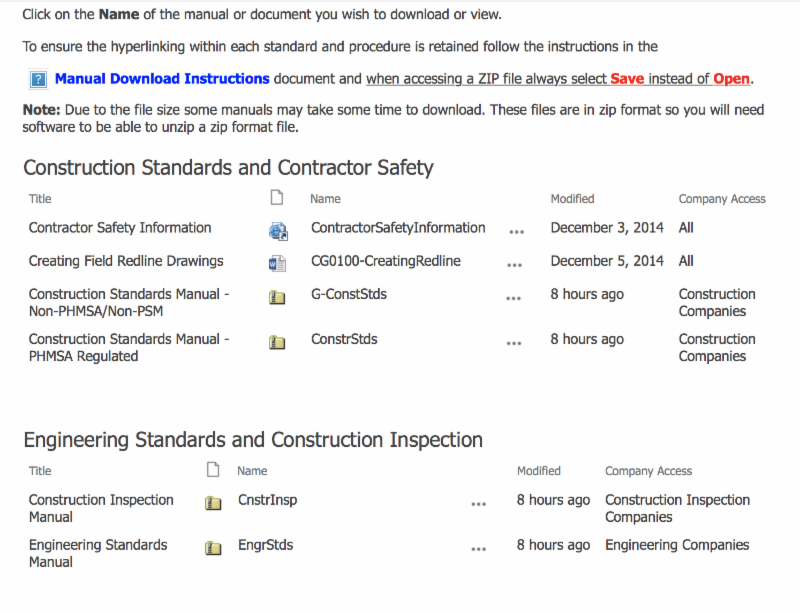800x614 pixels.
Task: Open the CnstrInsp manual
Action: 267,499
